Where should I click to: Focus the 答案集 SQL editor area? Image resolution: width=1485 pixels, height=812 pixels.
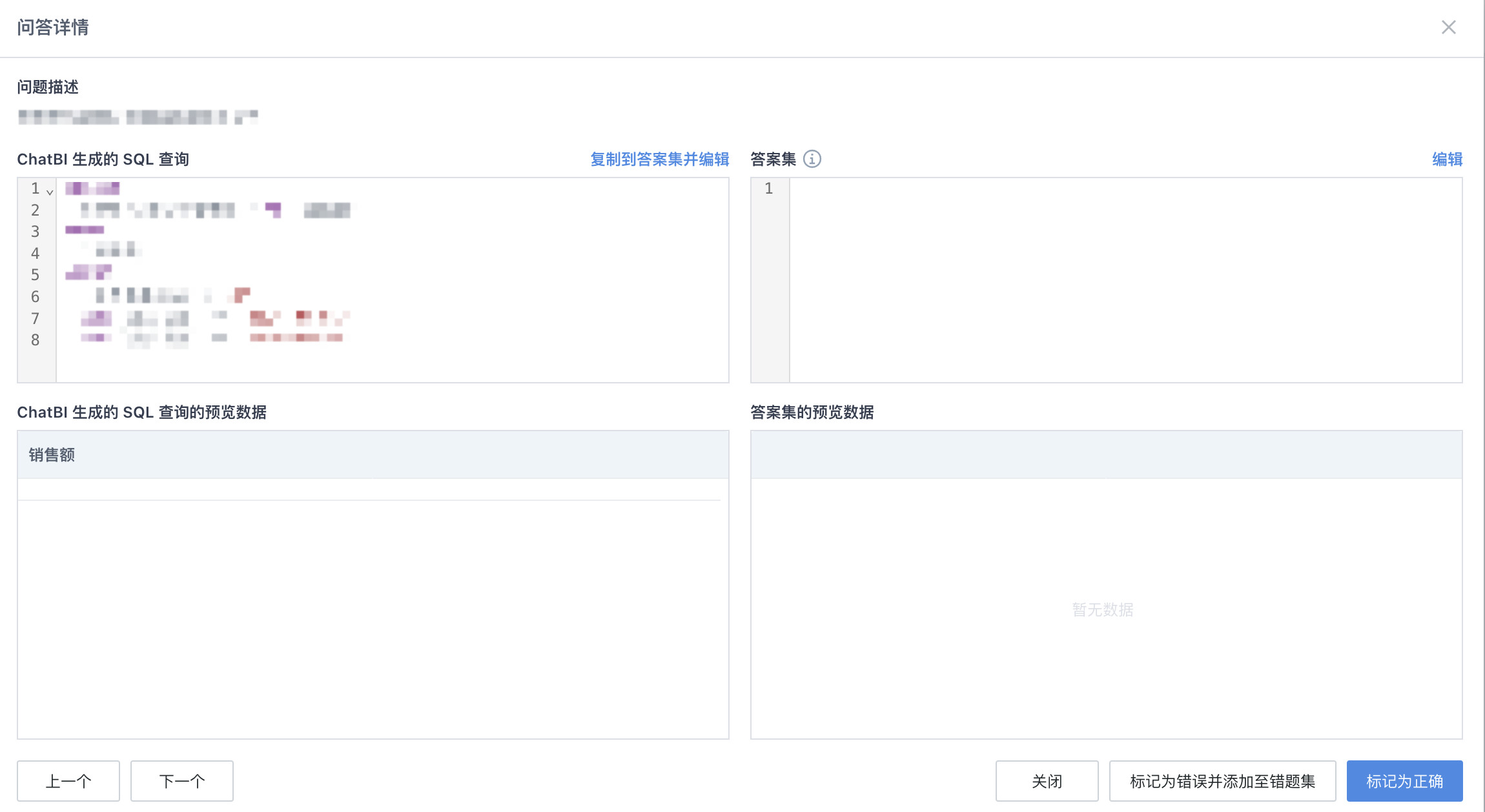coord(1125,279)
